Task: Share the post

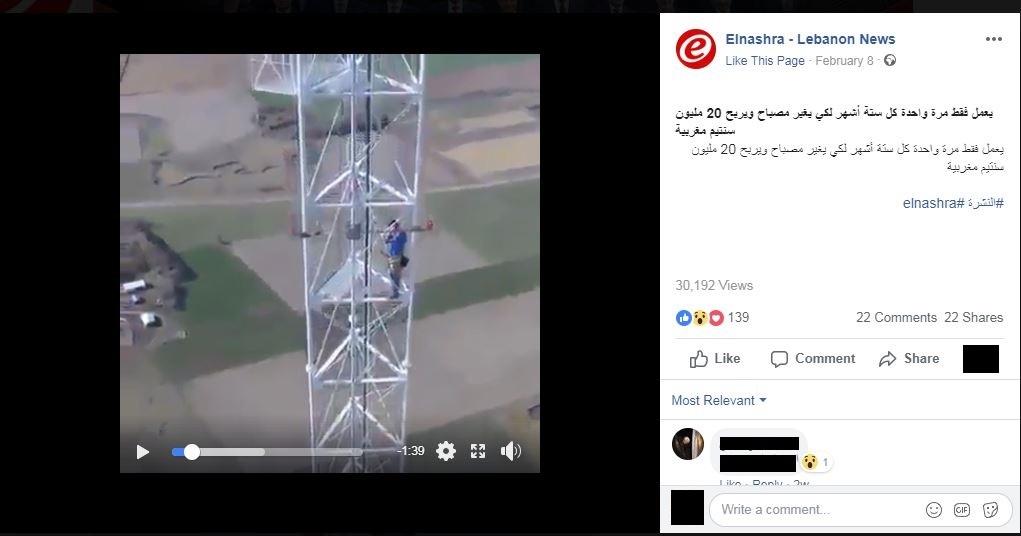Action: pos(909,359)
